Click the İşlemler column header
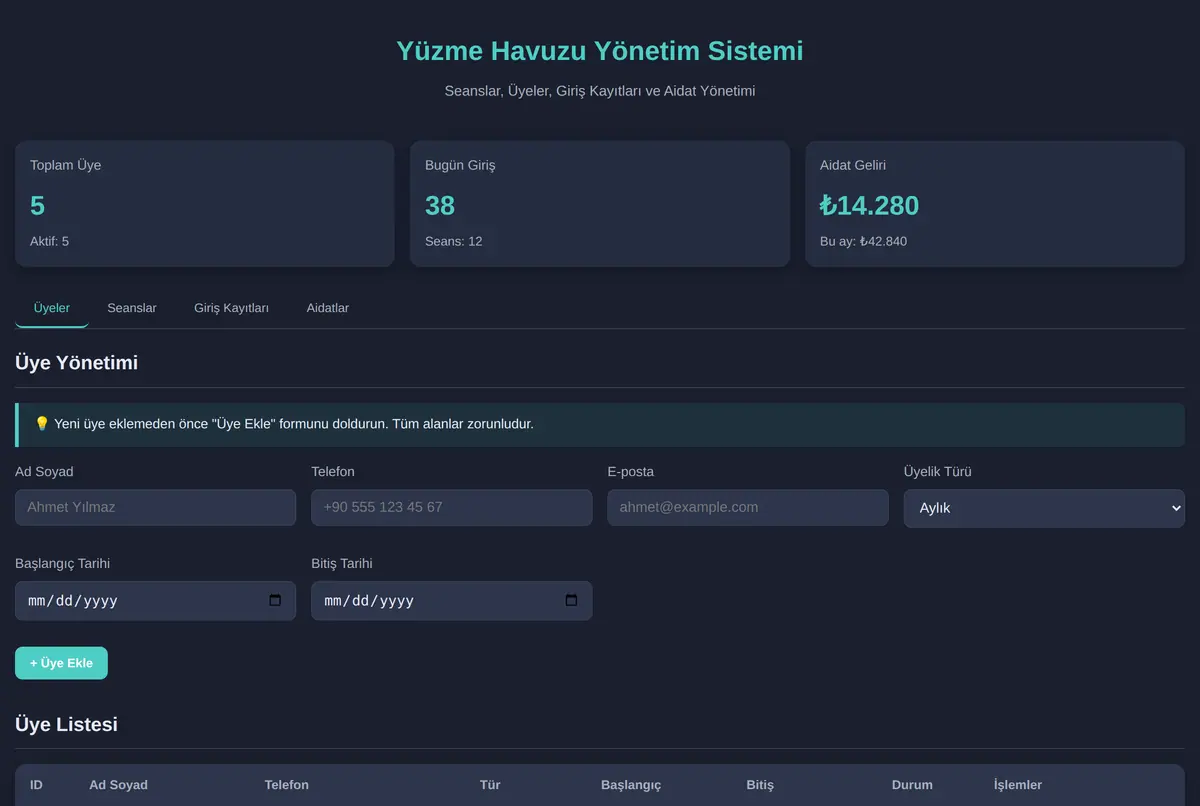The width and height of the screenshot is (1200, 806). (1018, 785)
